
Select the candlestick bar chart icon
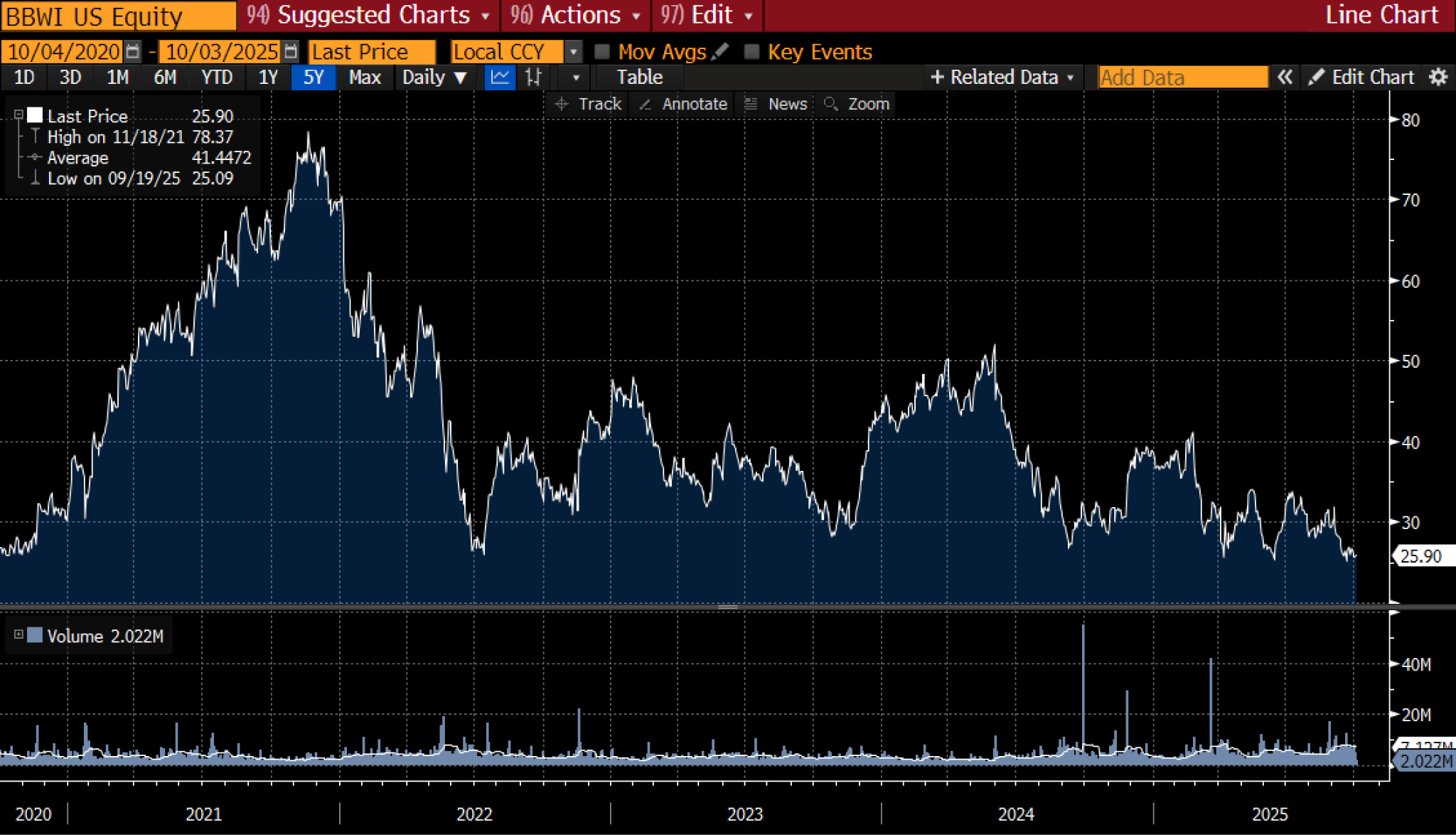coord(533,77)
